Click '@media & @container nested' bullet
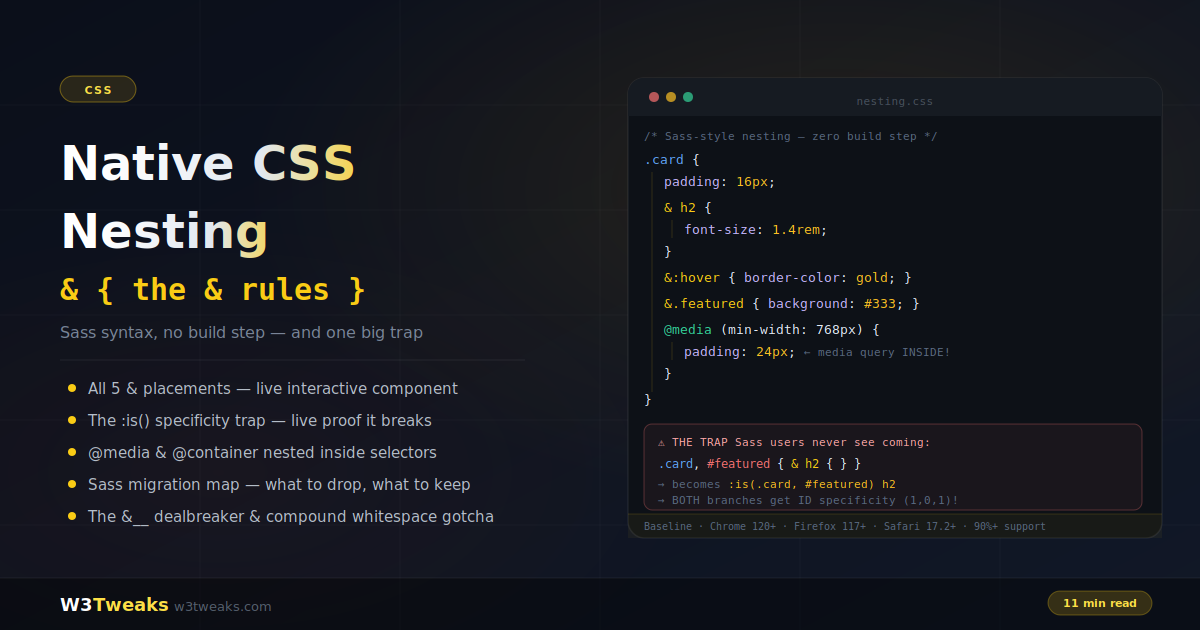Image resolution: width=1200 pixels, height=630 pixels. [262, 453]
